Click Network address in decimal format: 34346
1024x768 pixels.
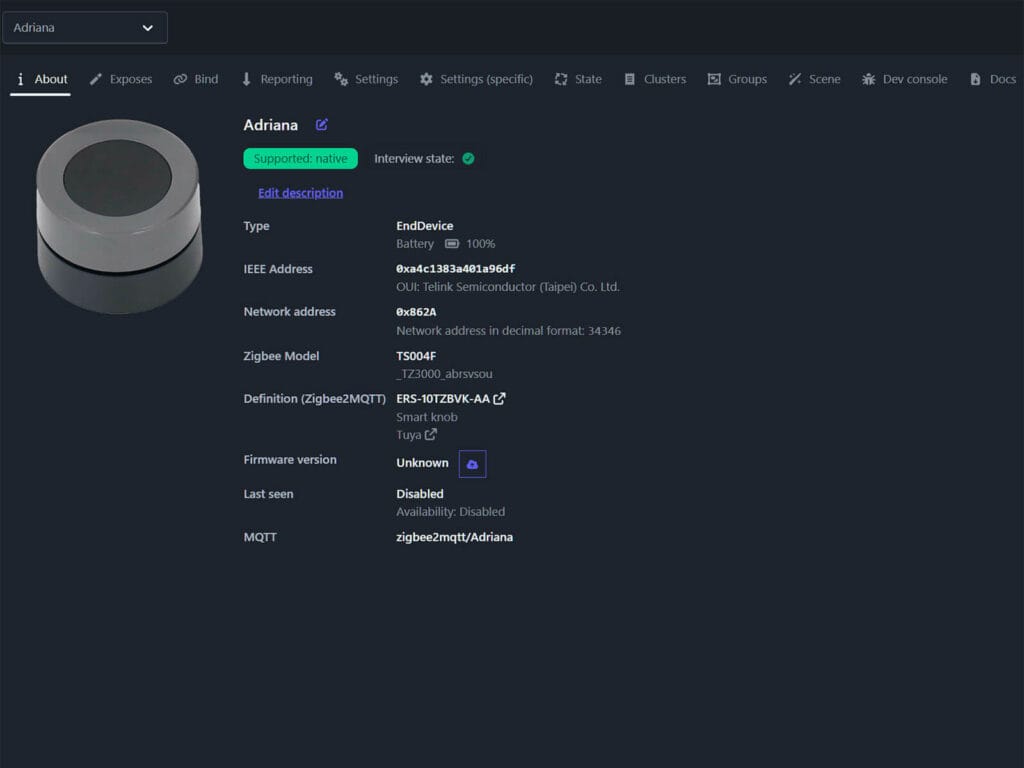pos(509,331)
